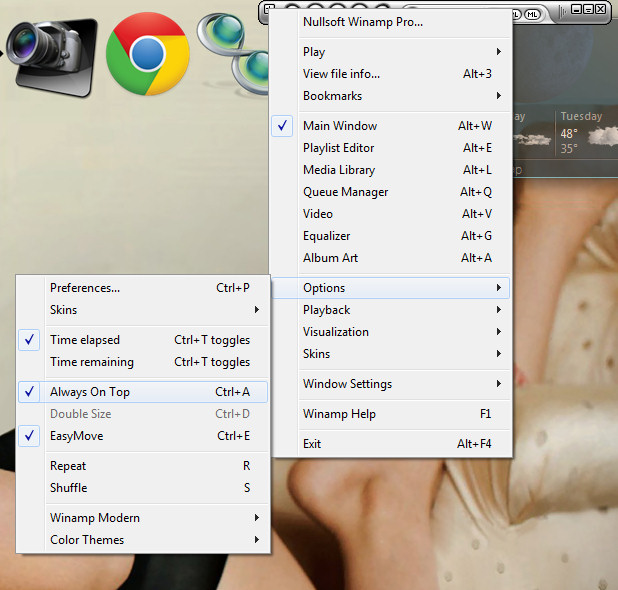Open Media Library from the menu
The height and width of the screenshot is (590, 618).
(x=390, y=170)
